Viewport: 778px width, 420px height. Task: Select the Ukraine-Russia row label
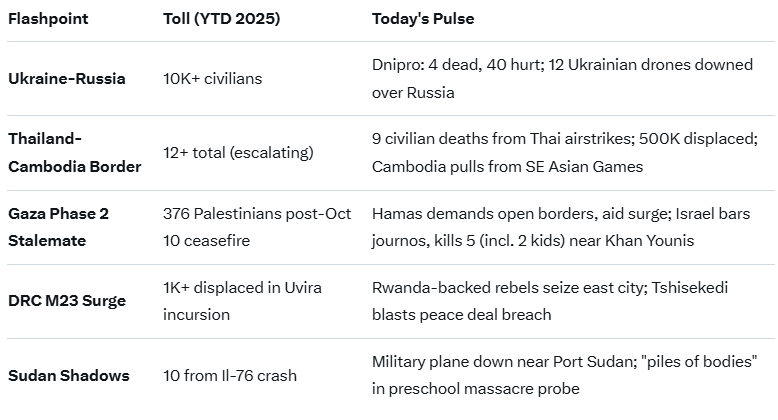[x=67, y=78]
